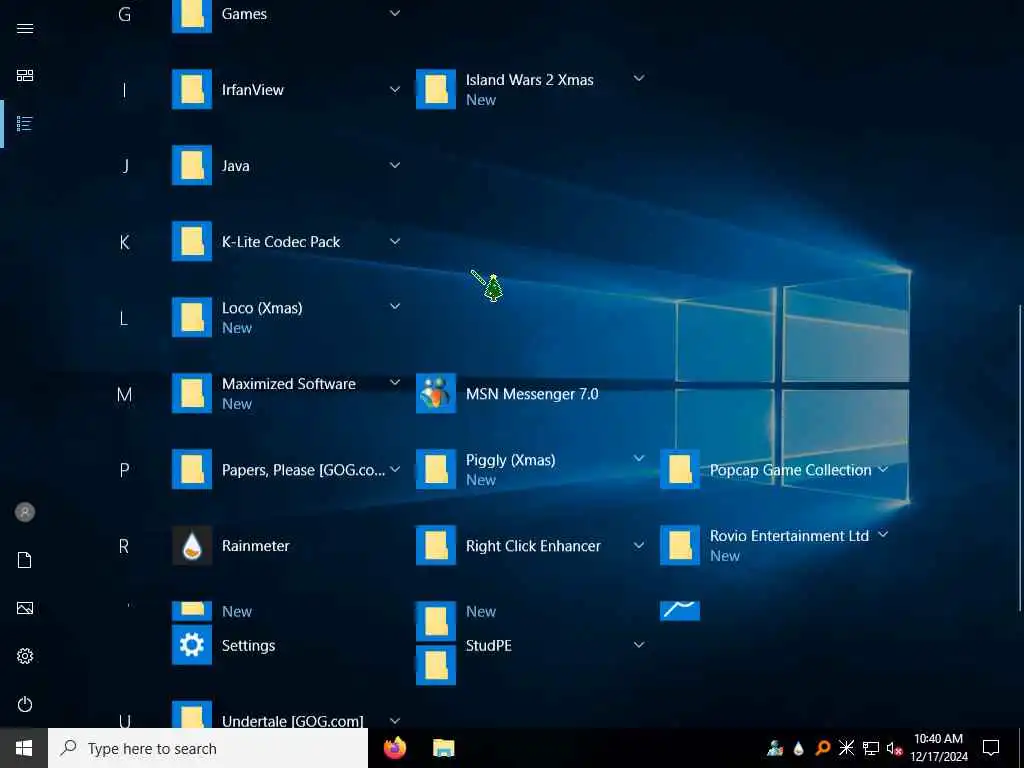Open the Piggly (Xmas) folder icon
This screenshot has width=1024, height=768.
click(436, 469)
